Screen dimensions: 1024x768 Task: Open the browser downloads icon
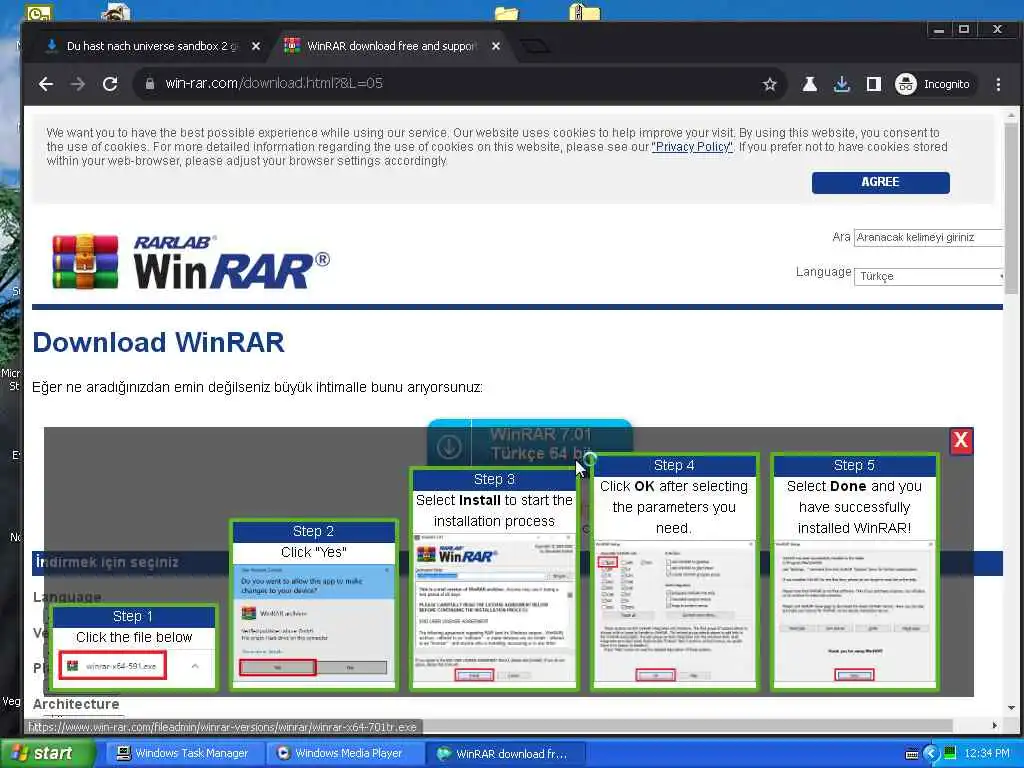pos(842,84)
